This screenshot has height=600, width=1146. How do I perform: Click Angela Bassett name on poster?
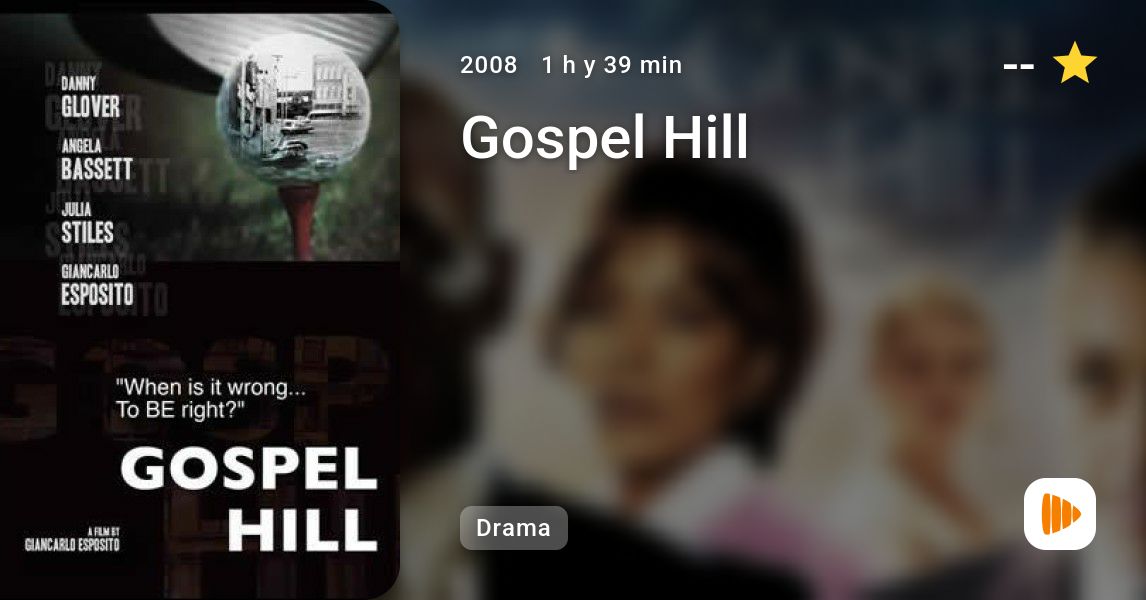tap(96, 159)
